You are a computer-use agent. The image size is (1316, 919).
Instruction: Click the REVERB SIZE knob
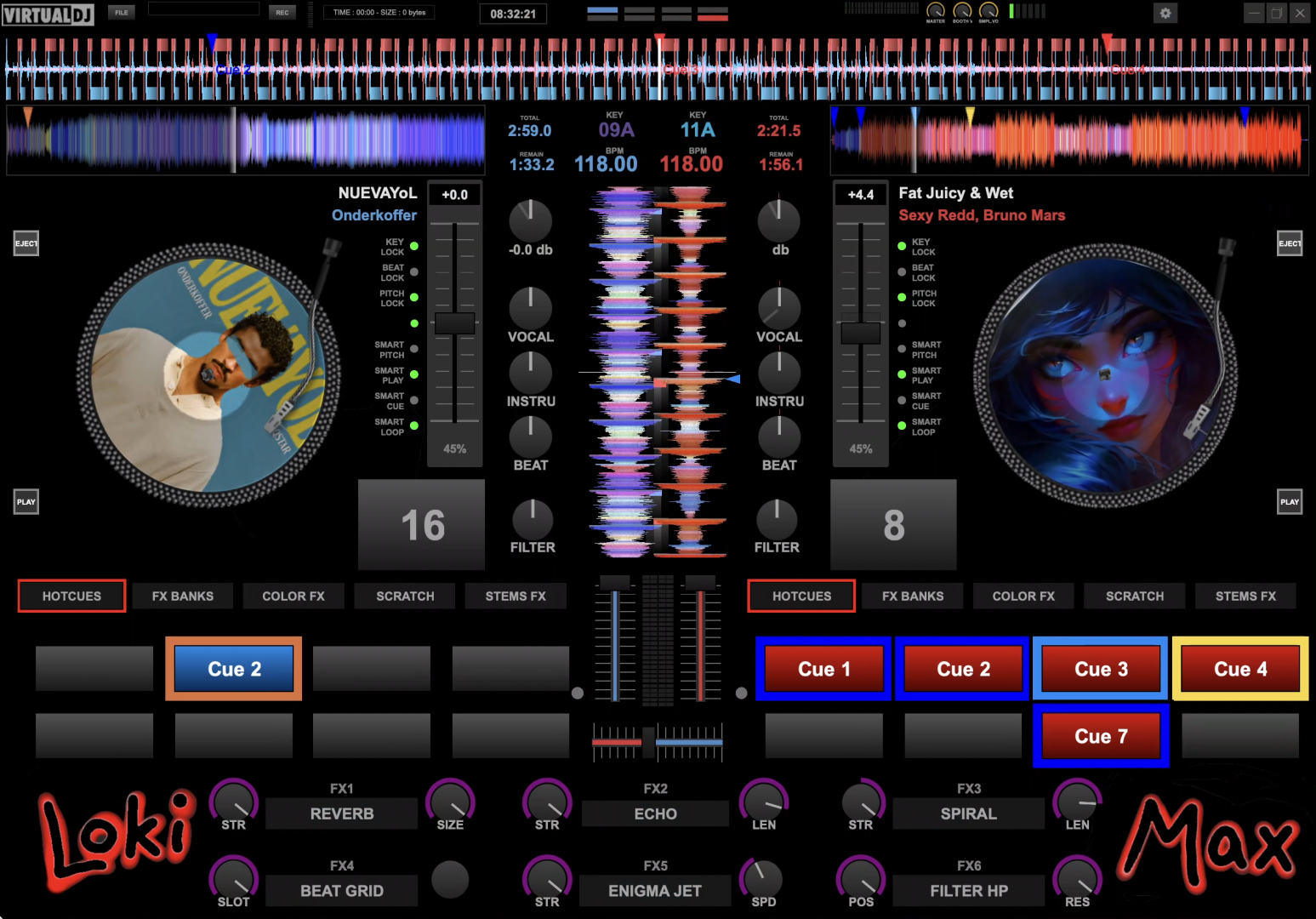(450, 801)
